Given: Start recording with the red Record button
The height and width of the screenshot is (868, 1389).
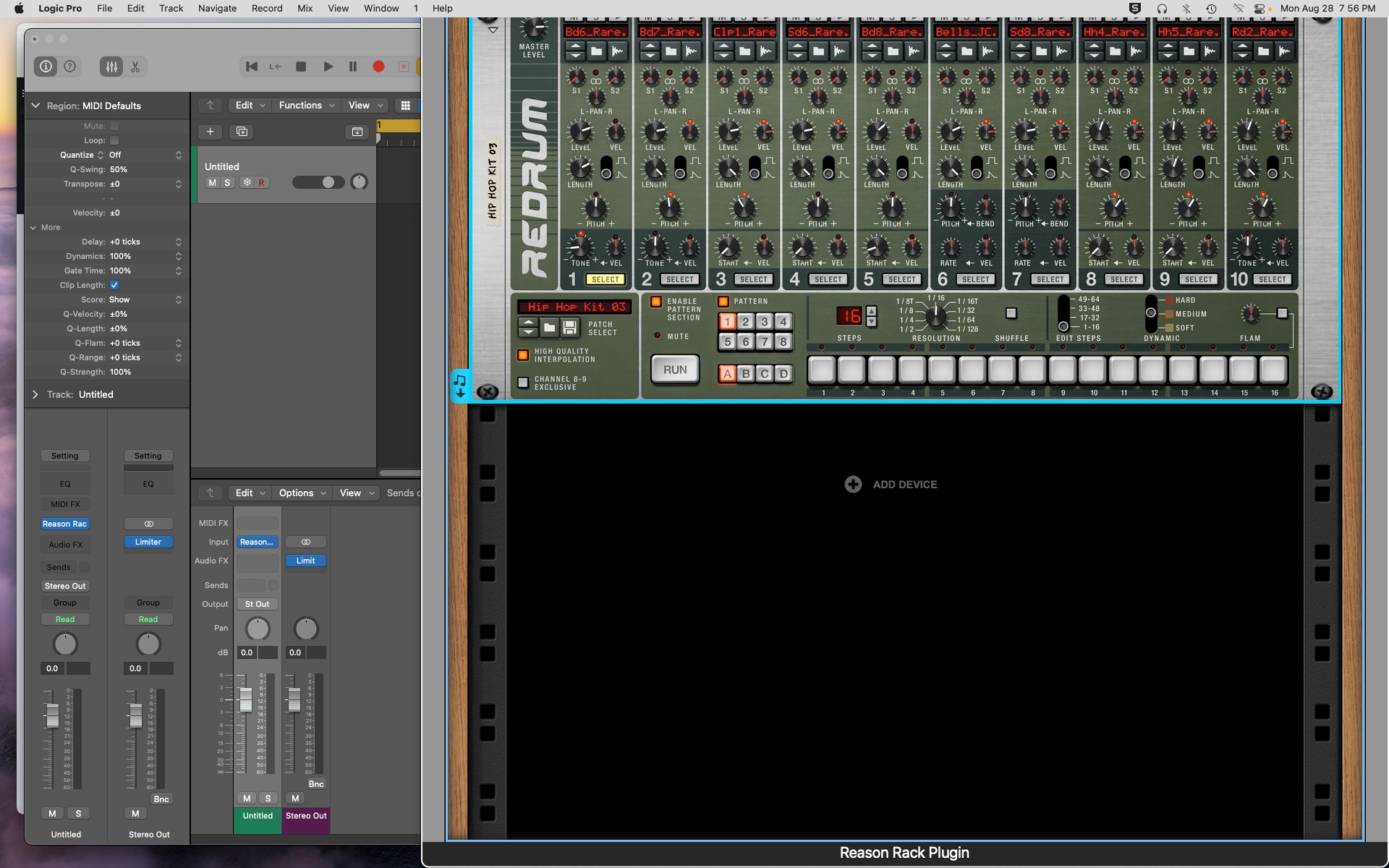Looking at the screenshot, I should [x=378, y=67].
